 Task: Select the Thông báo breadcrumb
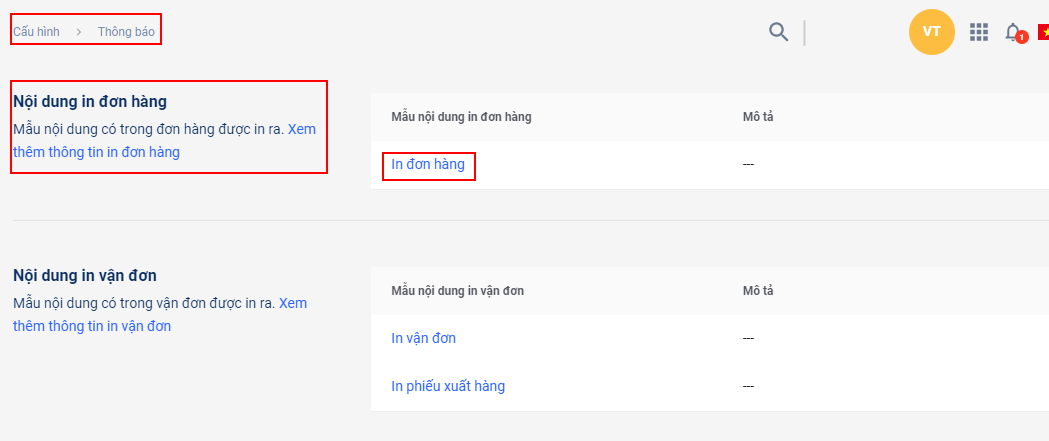[x=127, y=32]
